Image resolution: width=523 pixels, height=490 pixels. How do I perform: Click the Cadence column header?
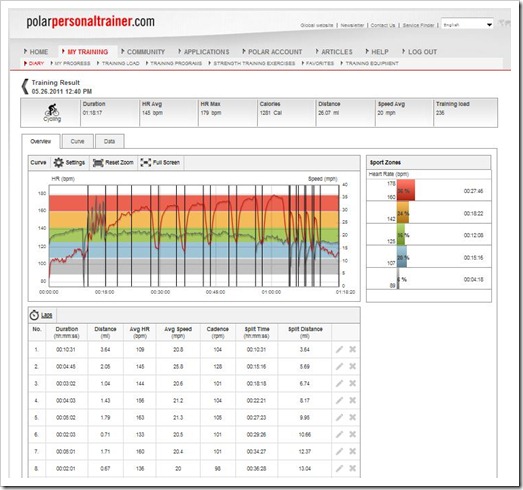click(x=217, y=332)
